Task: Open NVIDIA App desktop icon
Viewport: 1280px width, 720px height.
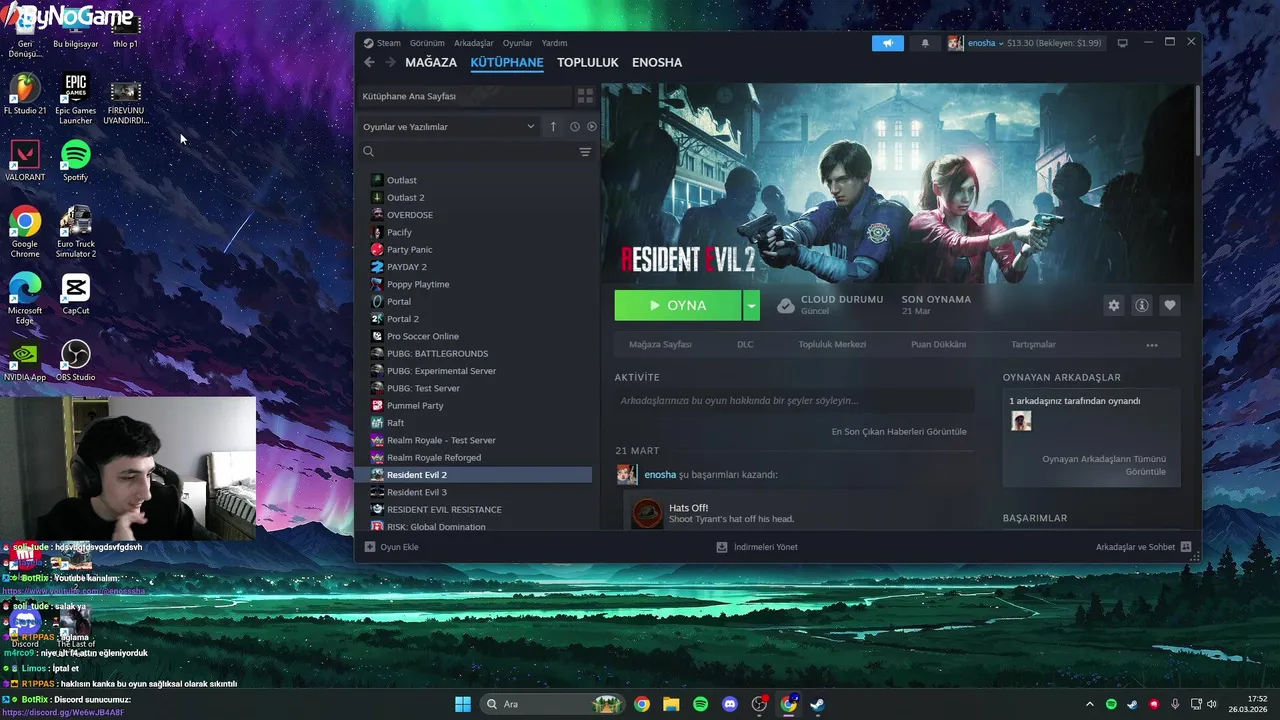Action: tap(25, 361)
